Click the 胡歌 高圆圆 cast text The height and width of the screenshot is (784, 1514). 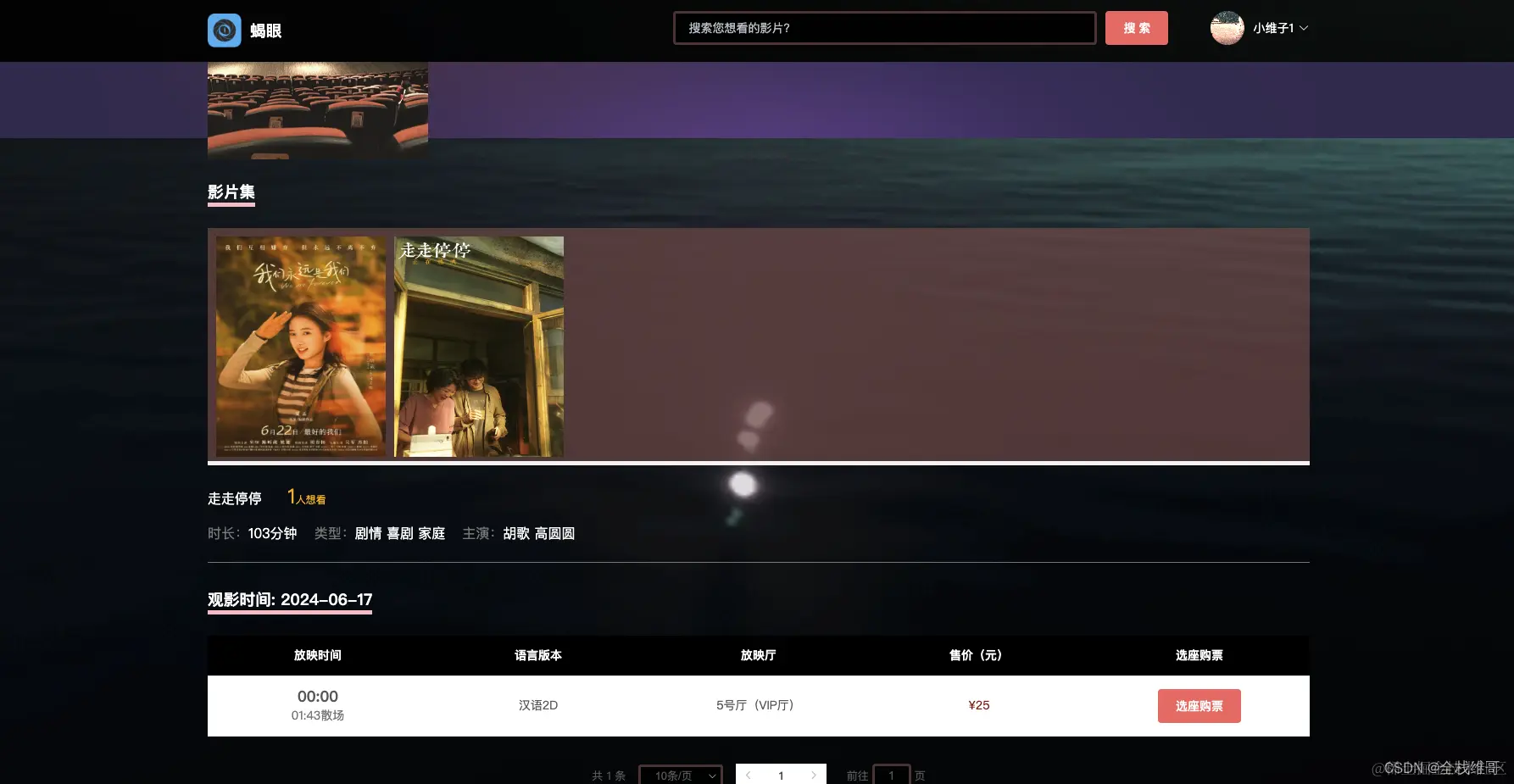(x=539, y=533)
